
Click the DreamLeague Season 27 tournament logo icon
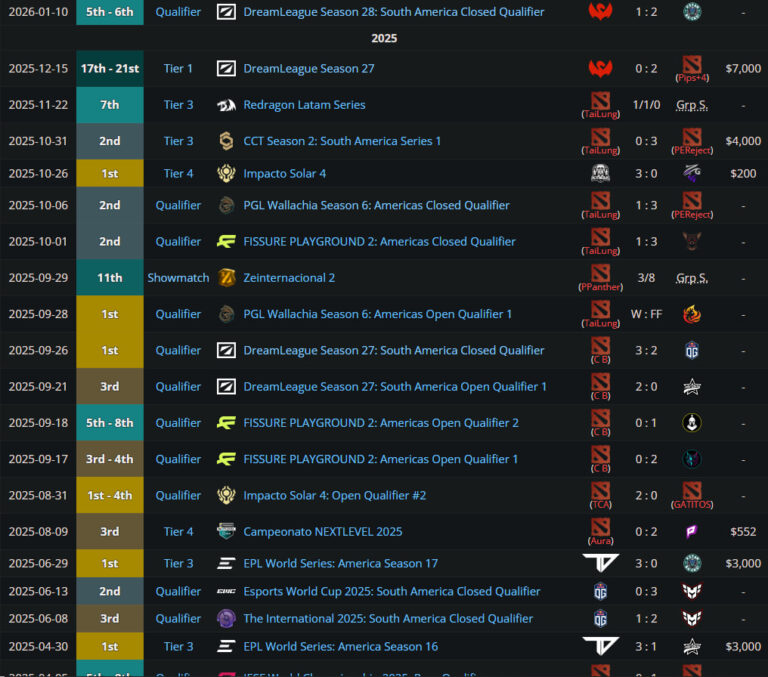coord(227,69)
